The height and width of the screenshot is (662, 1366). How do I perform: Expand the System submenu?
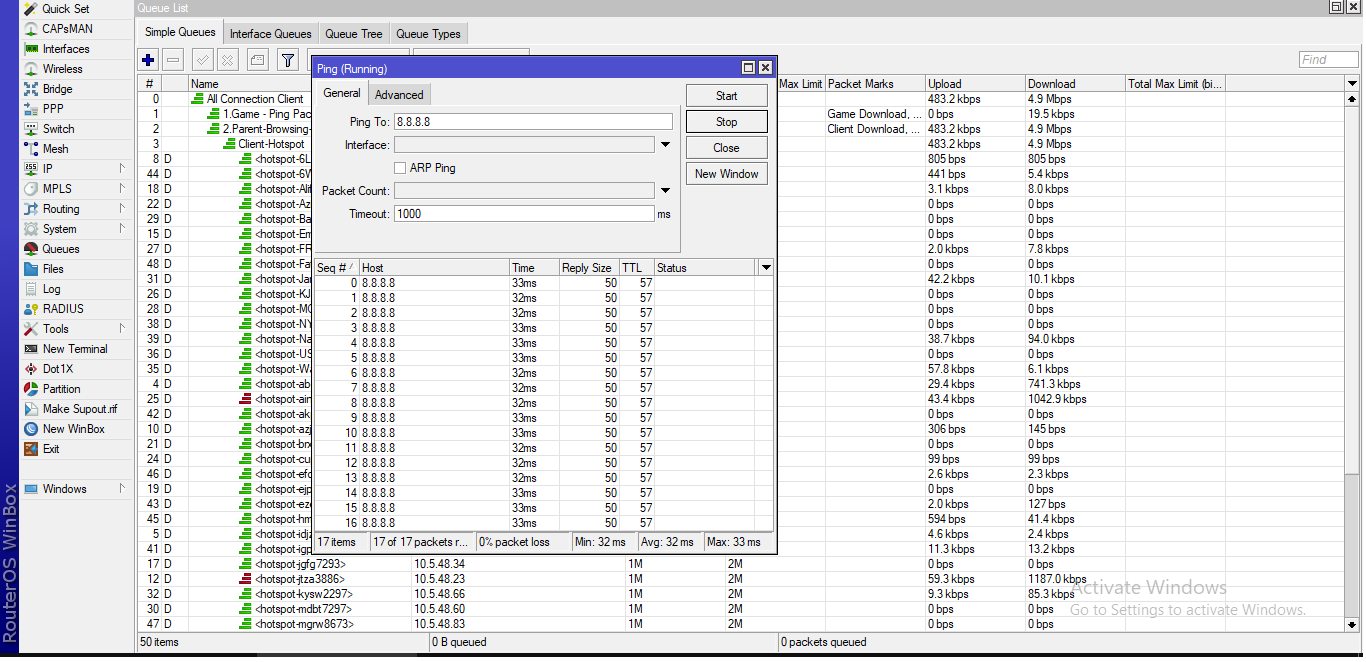click(x=123, y=229)
